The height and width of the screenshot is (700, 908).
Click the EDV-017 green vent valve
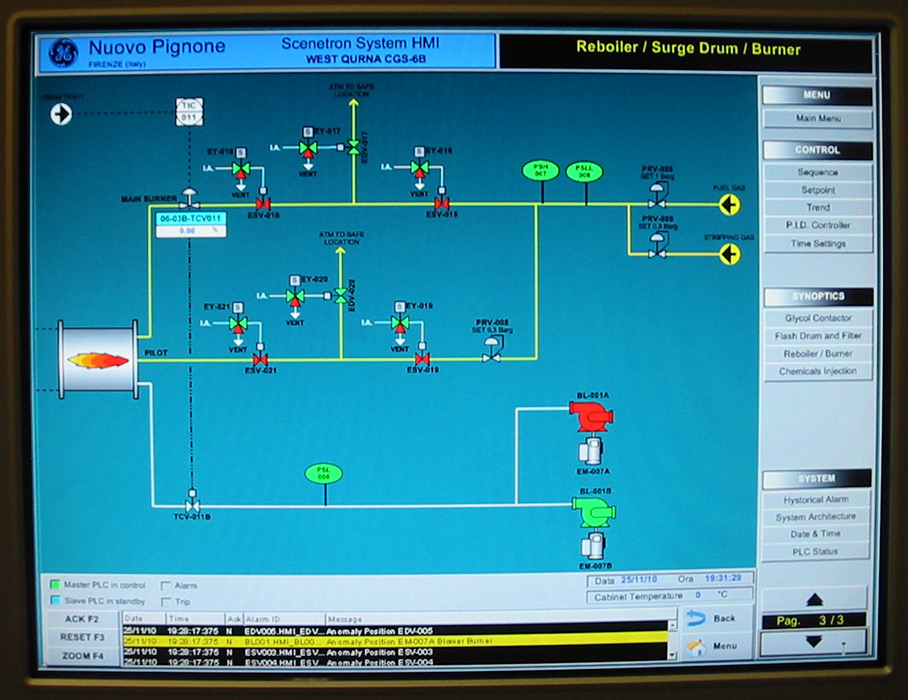353,147
